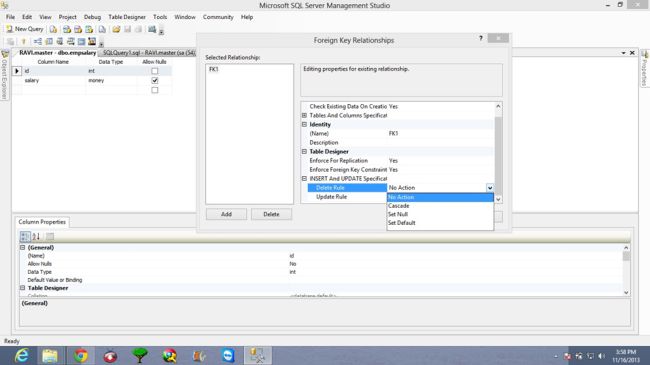Click the New Query toolbar button
The image size is (650, 365).
coord(24,29)
